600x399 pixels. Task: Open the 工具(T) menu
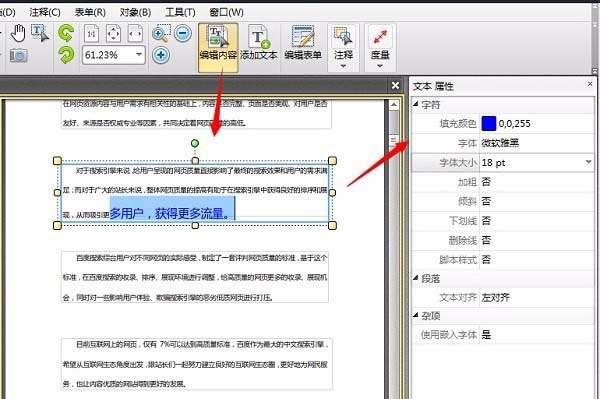(180, 12)
